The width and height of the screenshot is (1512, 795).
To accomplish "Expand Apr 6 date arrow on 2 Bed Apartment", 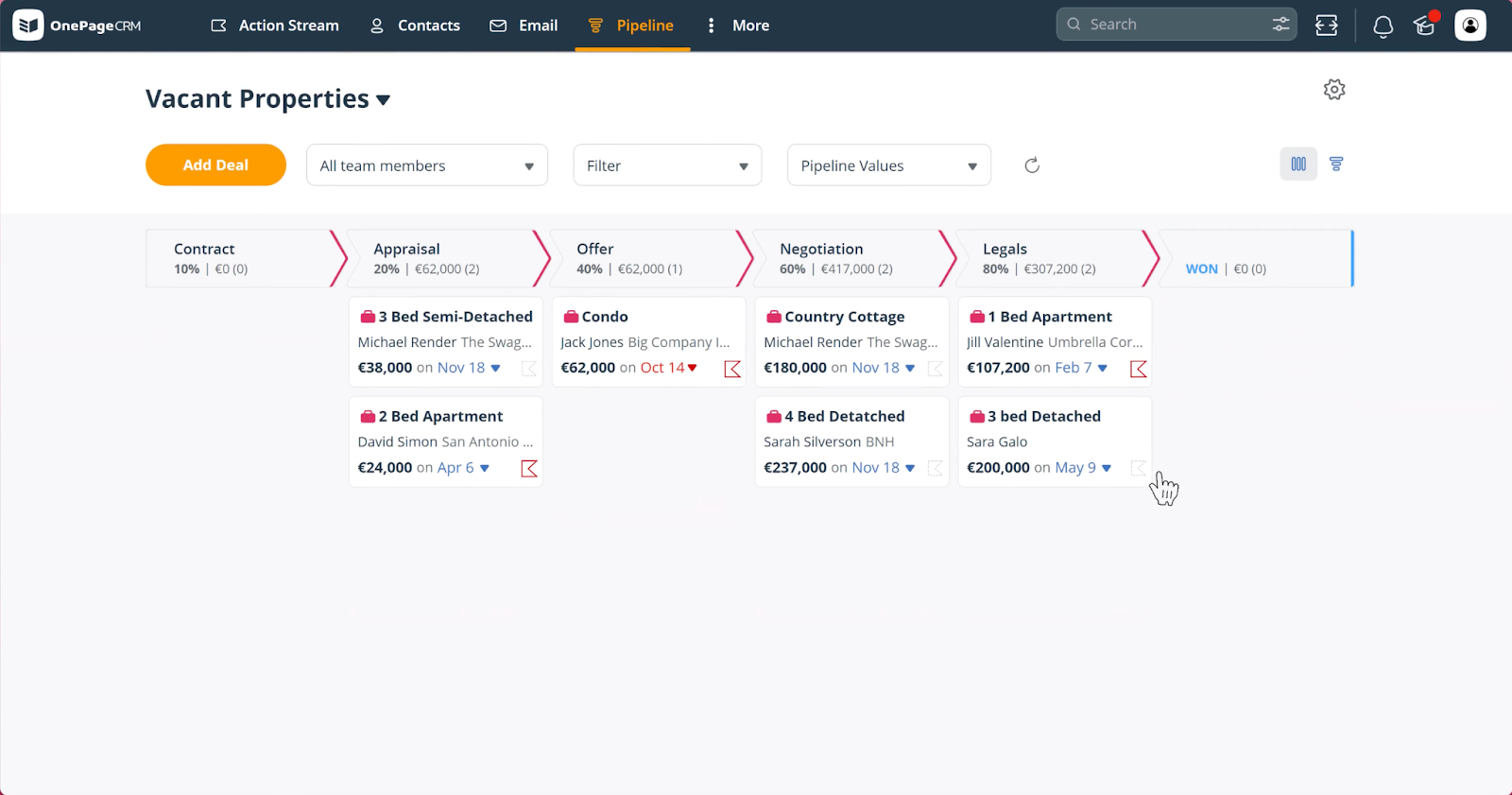I will [x=484, y=468].
